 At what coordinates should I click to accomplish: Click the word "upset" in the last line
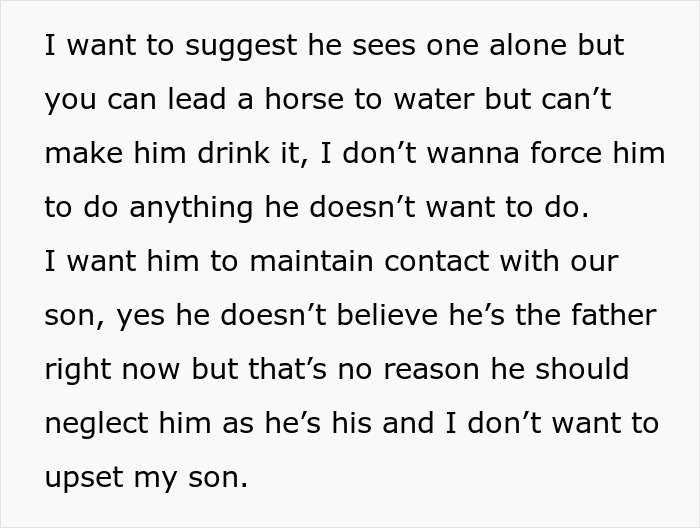84,476
